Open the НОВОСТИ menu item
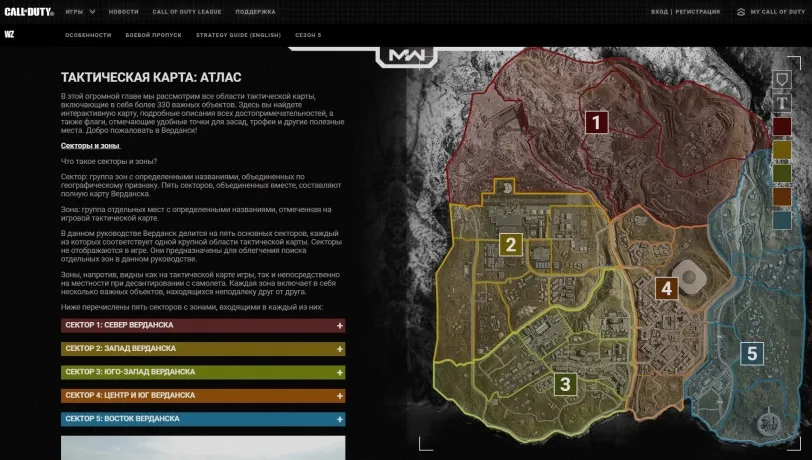 pos(123,11)
